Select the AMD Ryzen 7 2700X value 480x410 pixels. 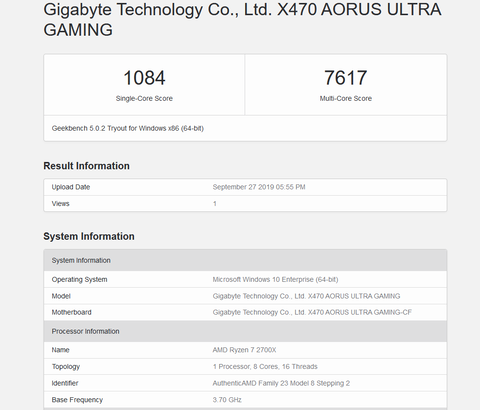coord(244,350)
